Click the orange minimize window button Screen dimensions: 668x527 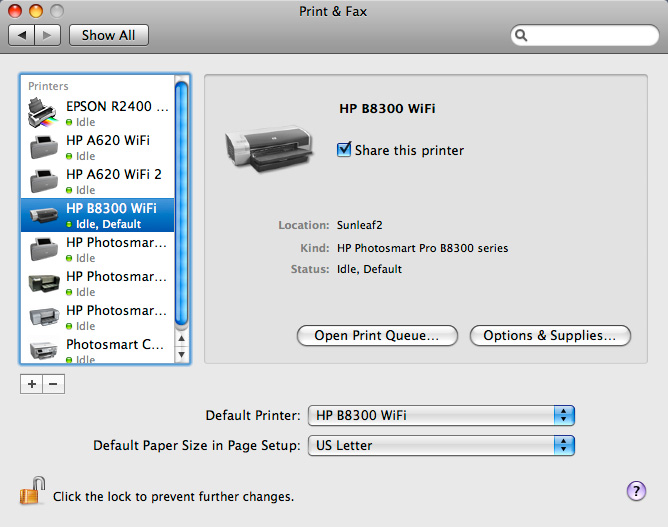[36, 11]
